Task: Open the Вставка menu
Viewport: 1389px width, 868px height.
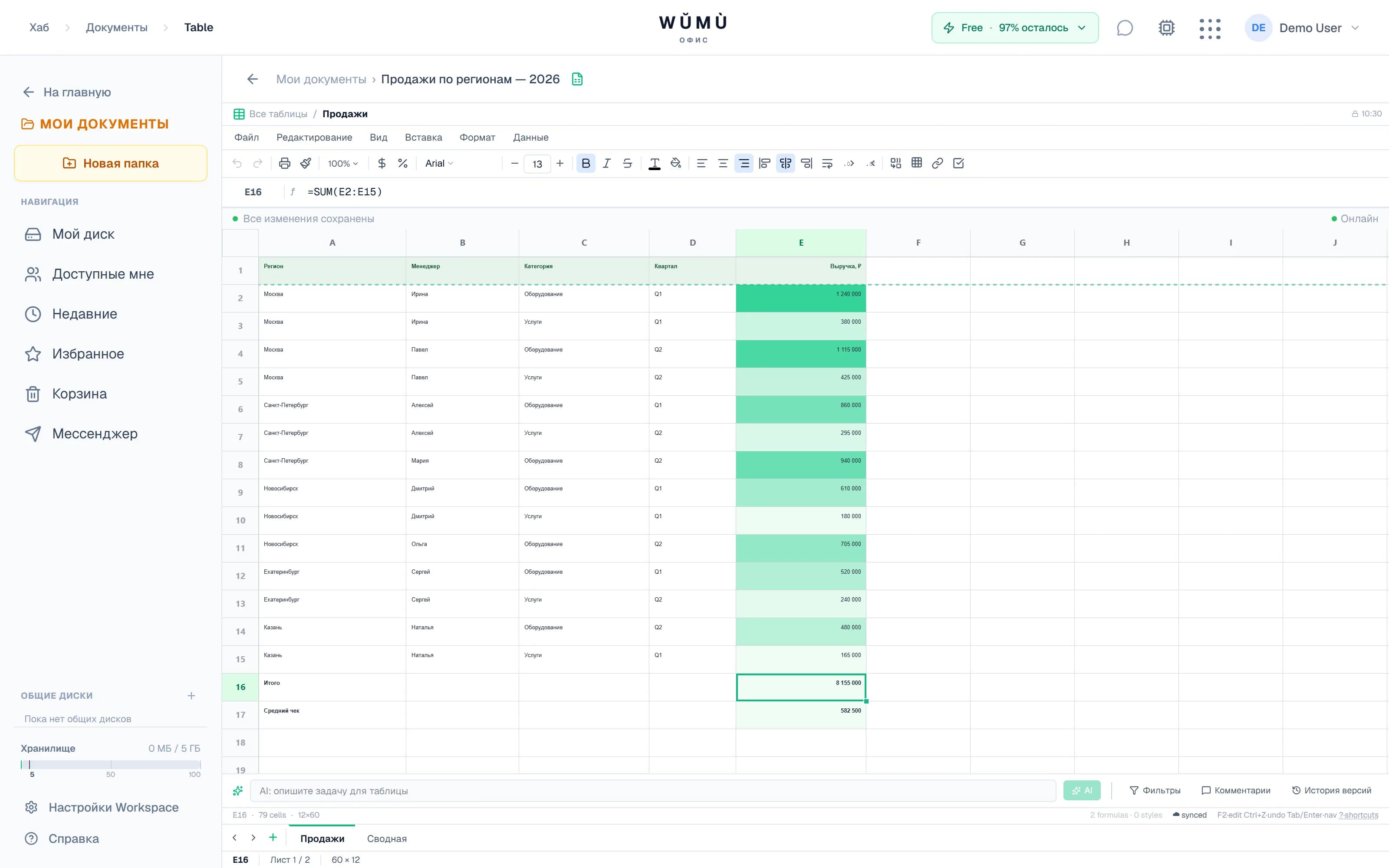Action: point(424,138)
